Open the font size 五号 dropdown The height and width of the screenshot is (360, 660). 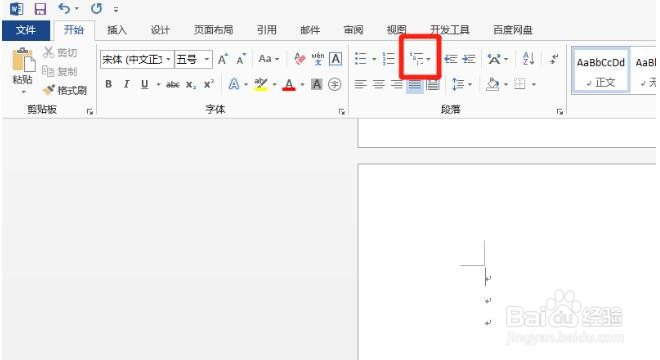[x=207, y=59]
